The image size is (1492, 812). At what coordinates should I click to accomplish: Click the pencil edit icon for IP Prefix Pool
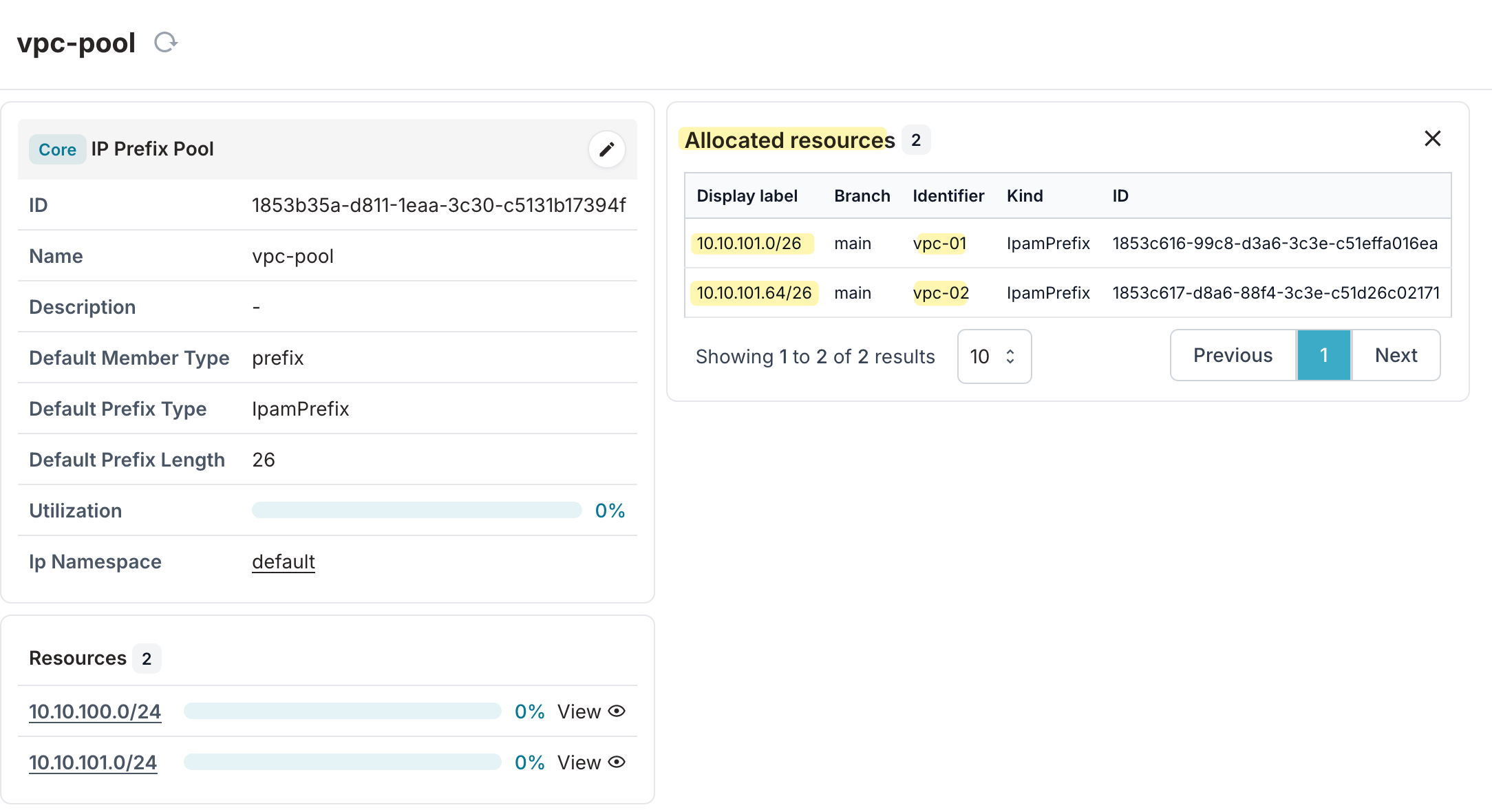point(606,149)
